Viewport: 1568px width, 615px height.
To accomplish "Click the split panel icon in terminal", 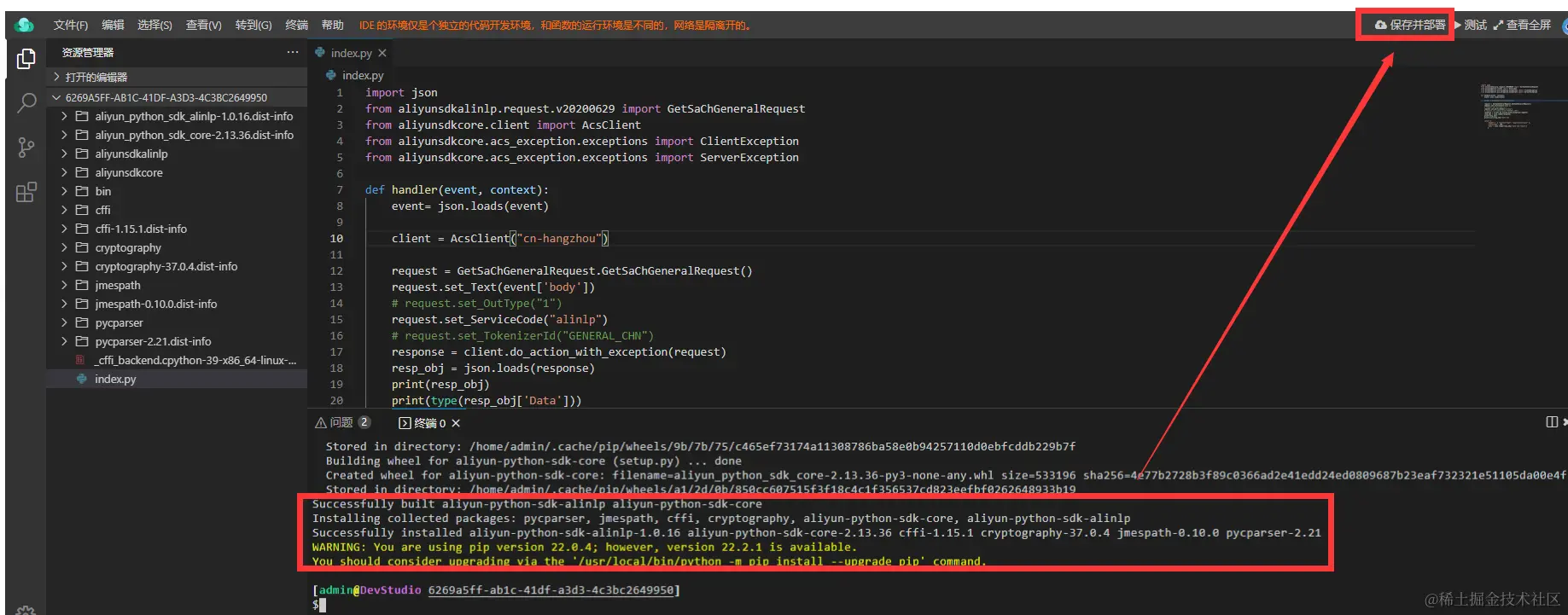I will [1552, 422].
